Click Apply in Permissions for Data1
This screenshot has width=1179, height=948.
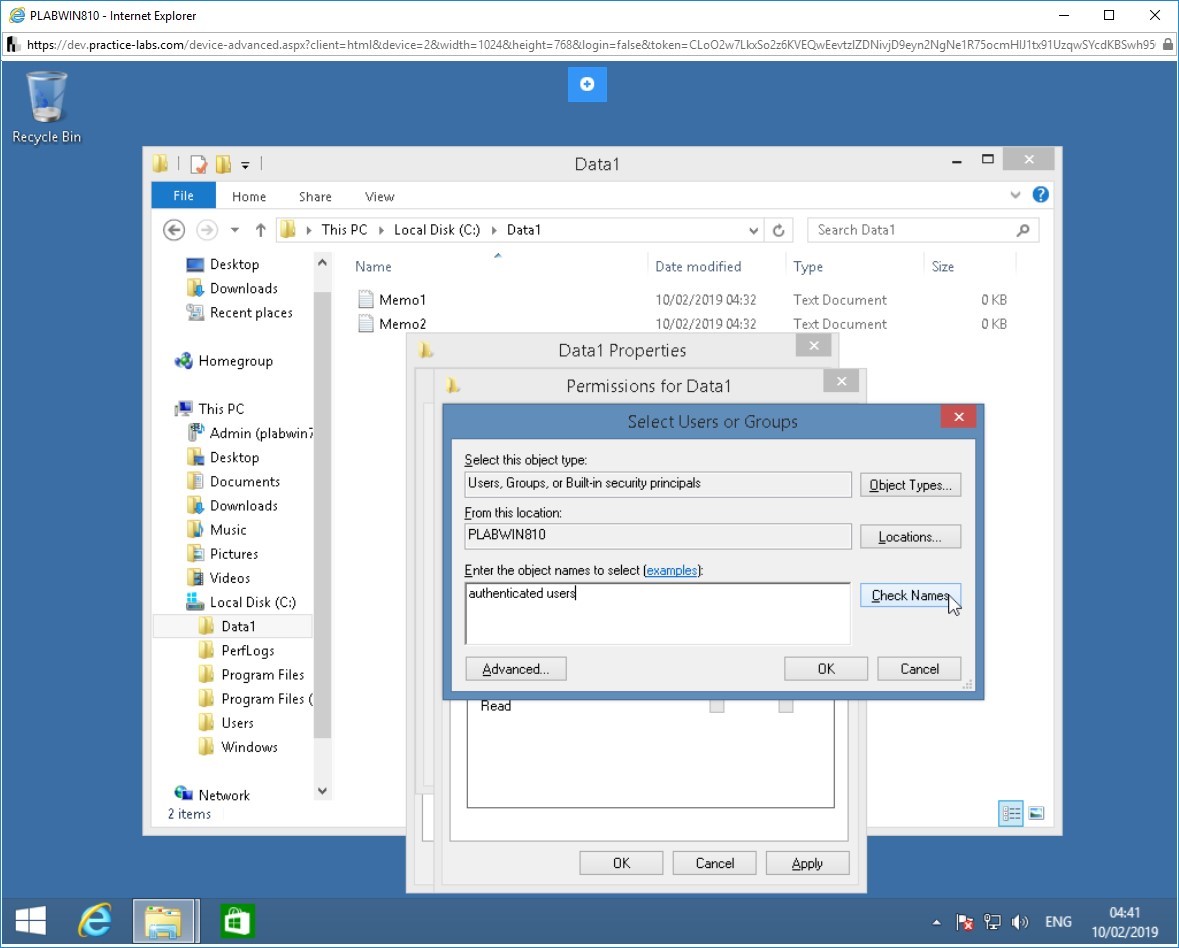click(808, 863)
